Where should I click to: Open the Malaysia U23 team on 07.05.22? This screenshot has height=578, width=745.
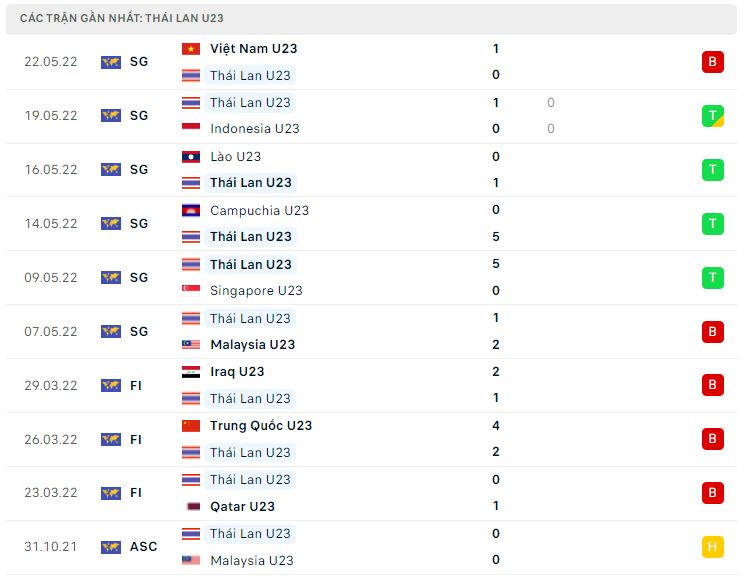click(253, 344)
